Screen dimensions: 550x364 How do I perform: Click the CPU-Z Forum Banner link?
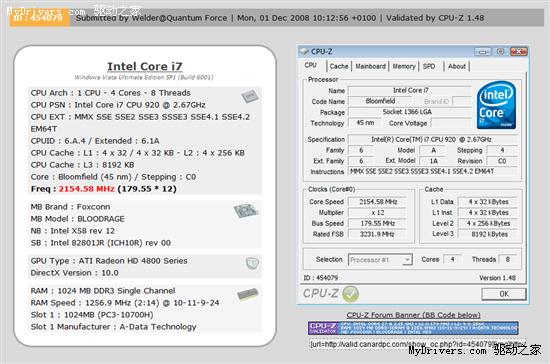[413, 315]
